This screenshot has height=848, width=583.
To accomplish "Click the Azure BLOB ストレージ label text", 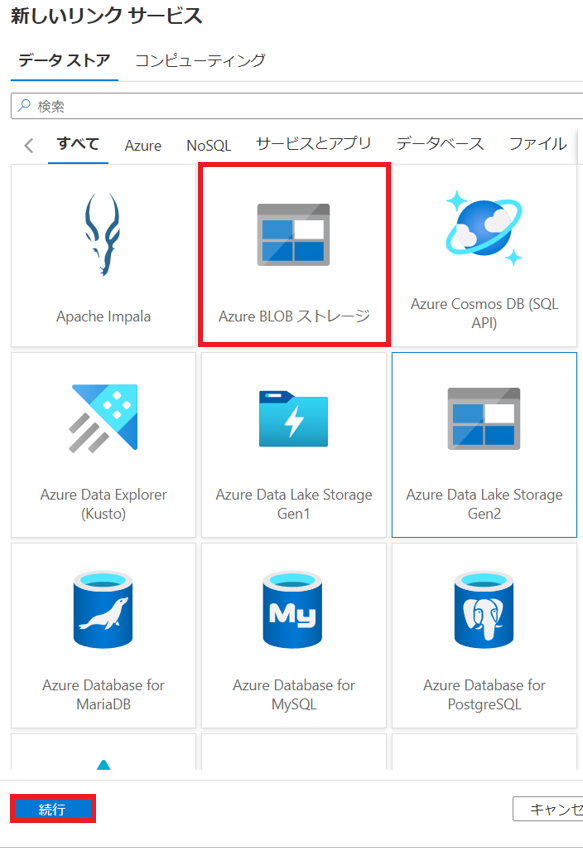I will 294,316.
